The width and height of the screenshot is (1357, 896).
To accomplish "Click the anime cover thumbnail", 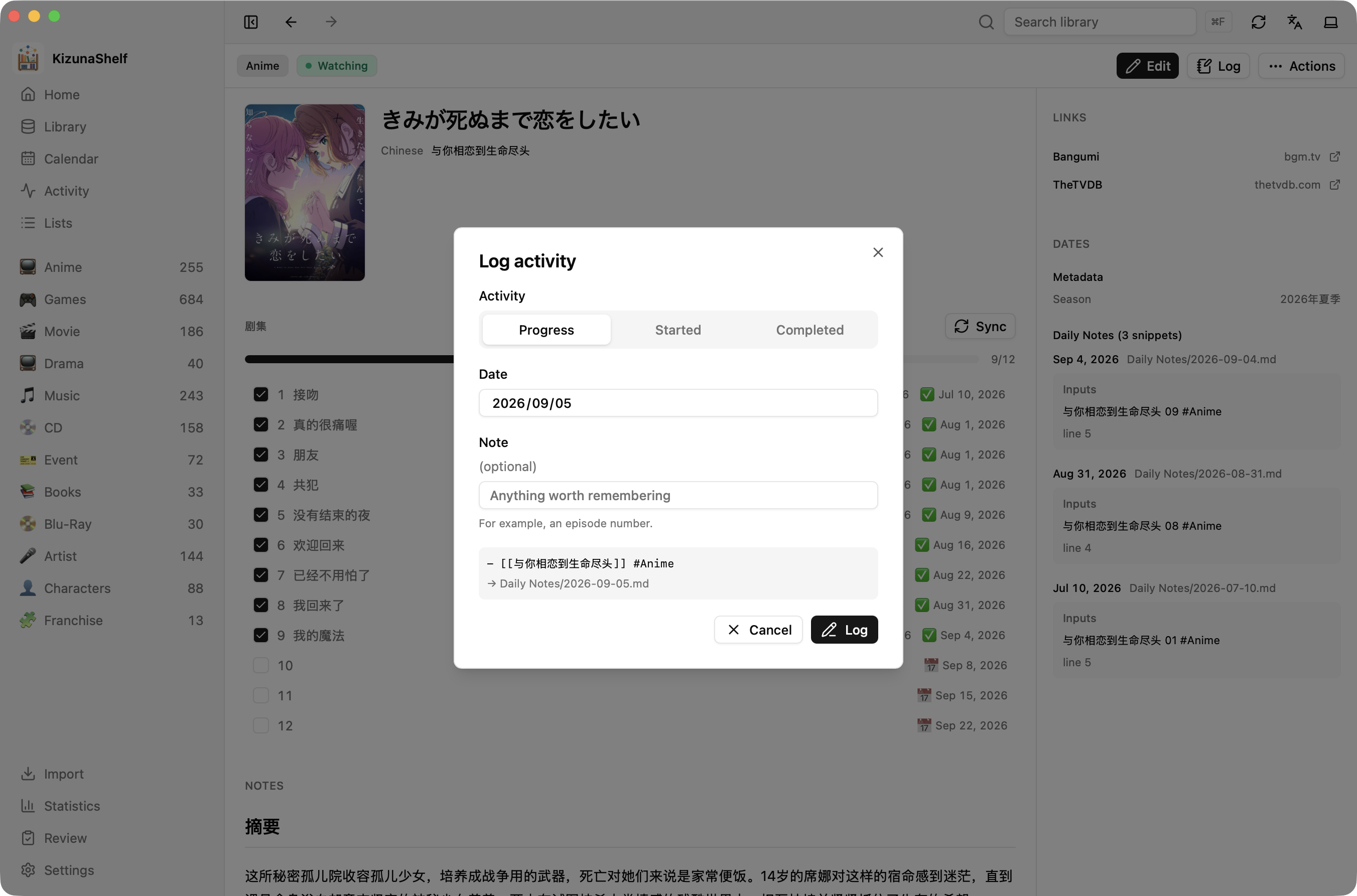I will [305, 193].
